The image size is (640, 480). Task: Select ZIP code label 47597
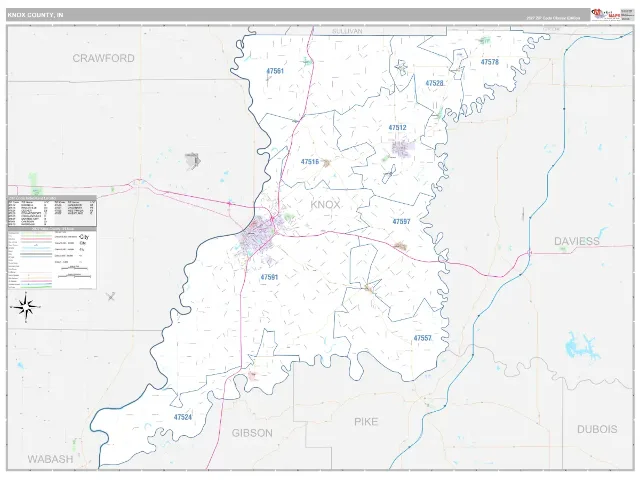(x=401, y=222)
